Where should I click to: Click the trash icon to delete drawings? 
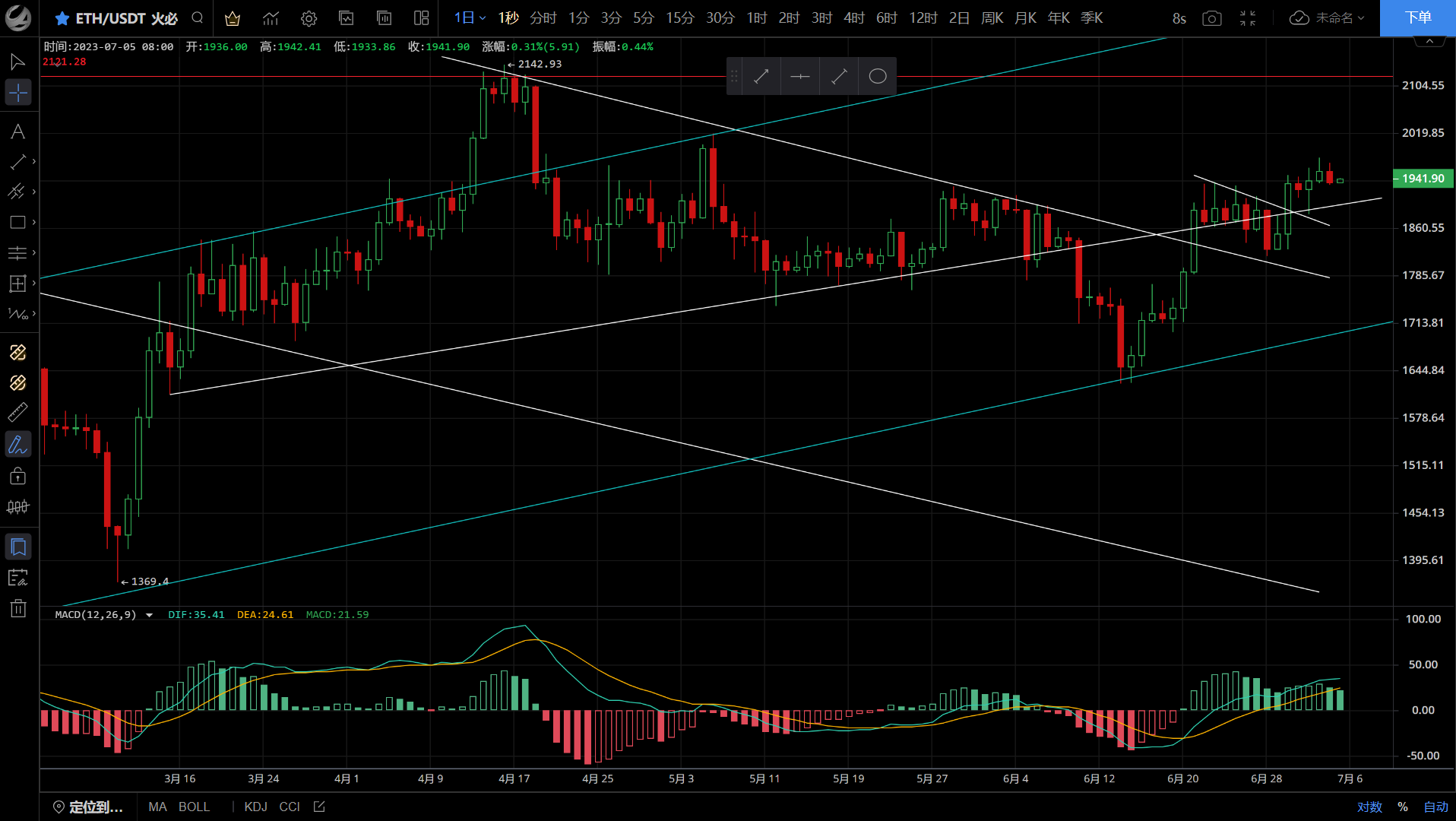coord(17,608)
